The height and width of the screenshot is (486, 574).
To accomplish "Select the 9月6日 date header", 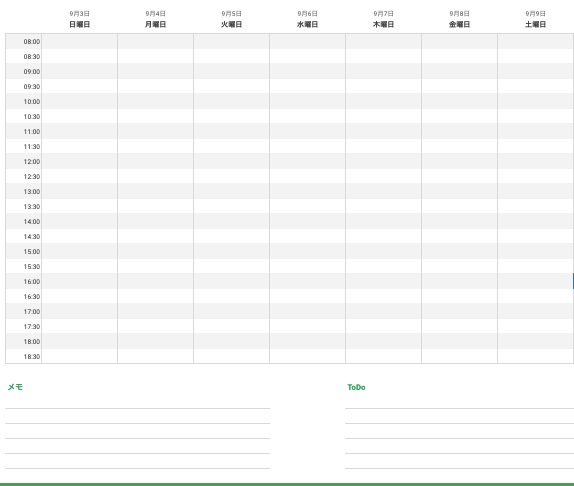I will point(308,14).
